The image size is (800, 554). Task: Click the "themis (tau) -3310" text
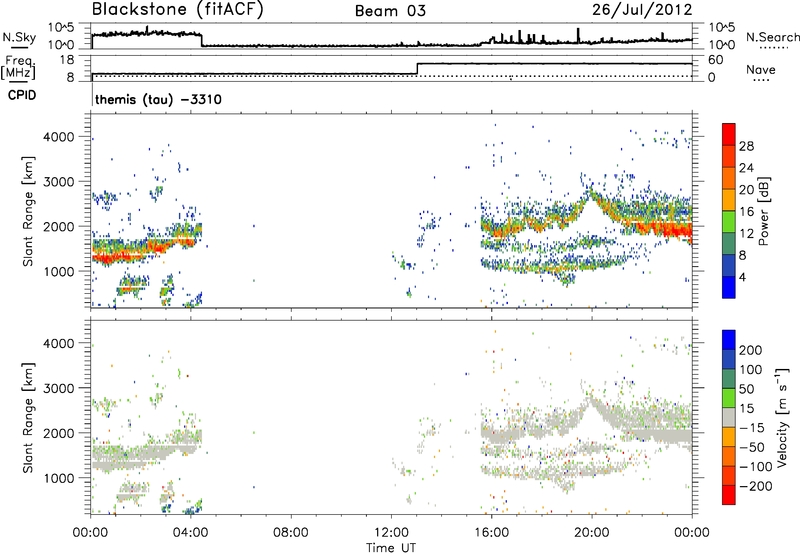[158, 99]
